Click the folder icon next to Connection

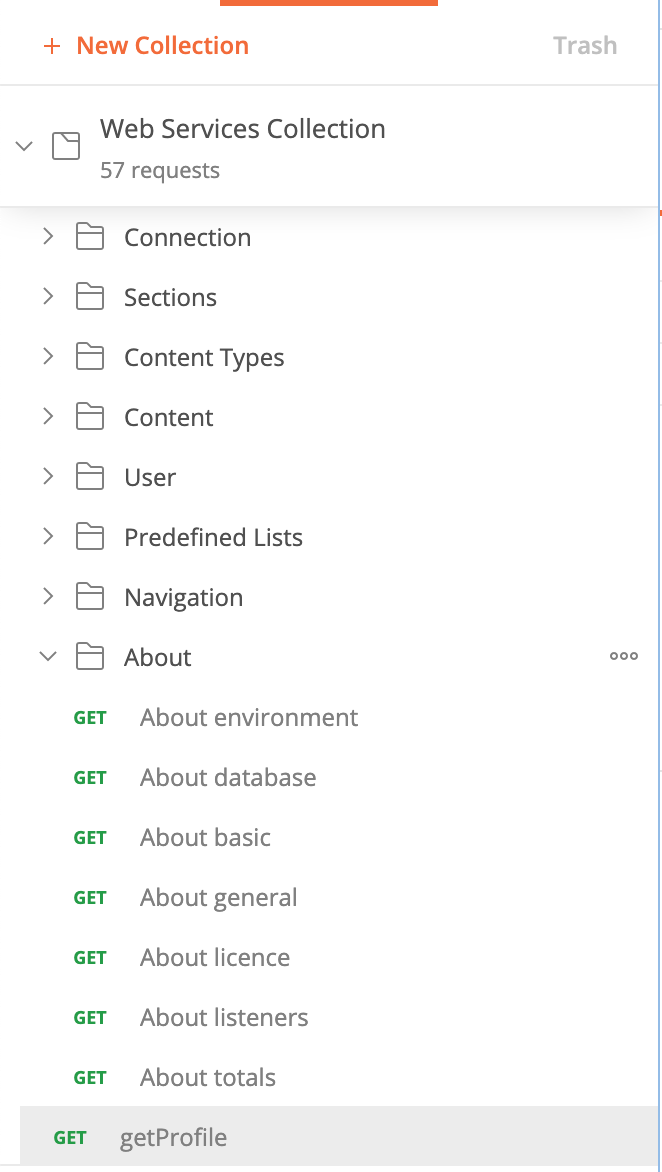click(x=90, y=237)
